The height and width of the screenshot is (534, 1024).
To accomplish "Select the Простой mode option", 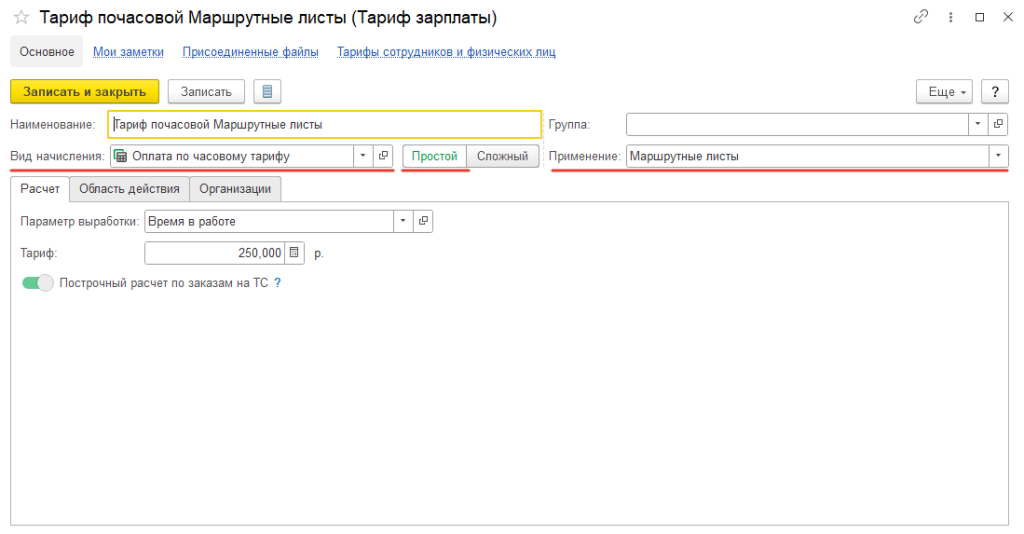I will (434, 156).
